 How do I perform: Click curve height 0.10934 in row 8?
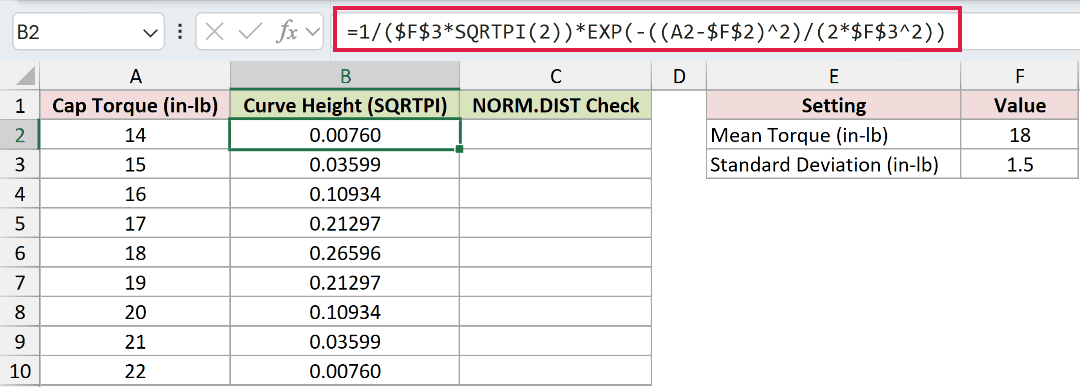click(345, 312)
